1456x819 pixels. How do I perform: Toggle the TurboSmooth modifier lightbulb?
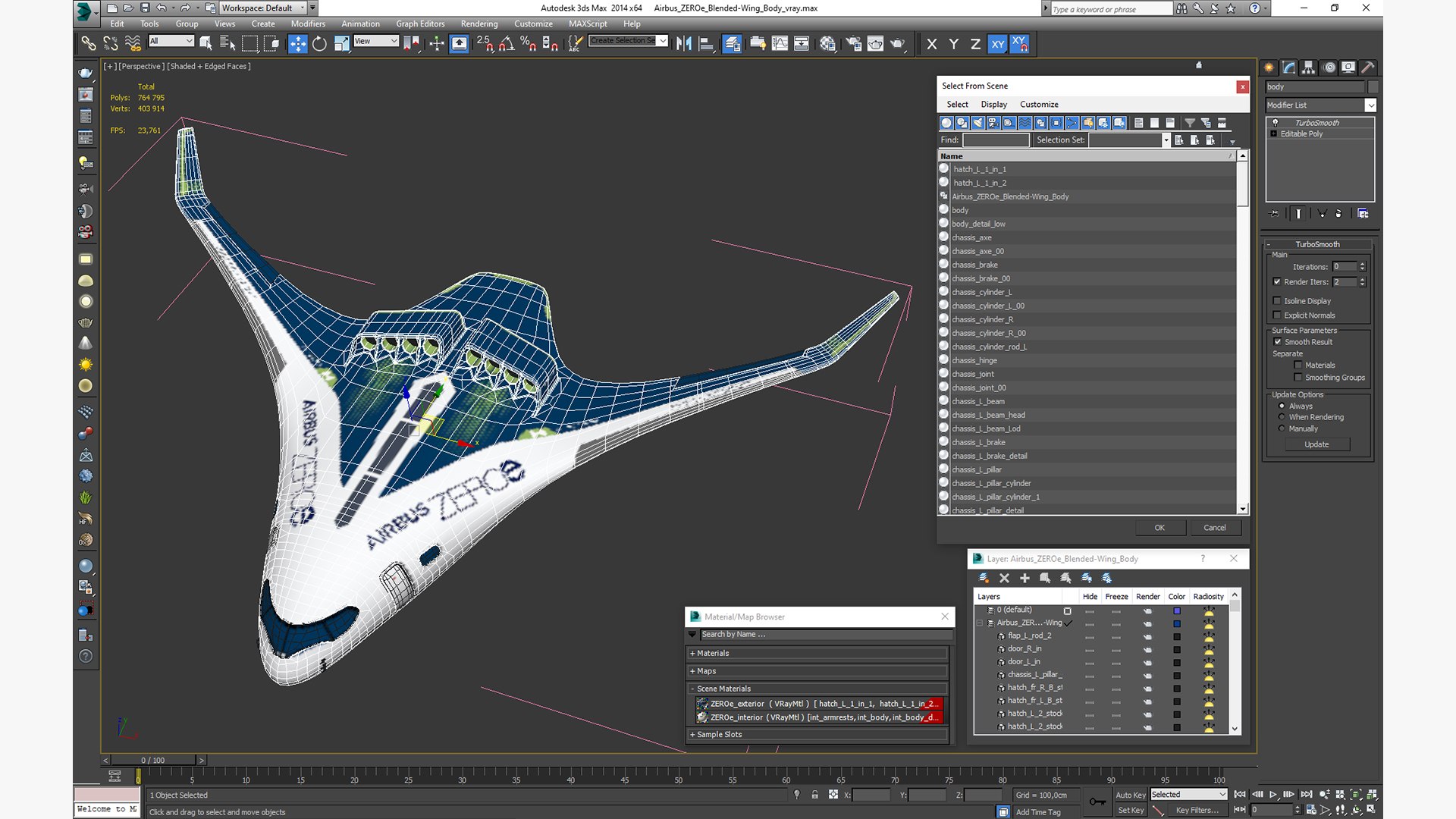[x=1275, y=122]
